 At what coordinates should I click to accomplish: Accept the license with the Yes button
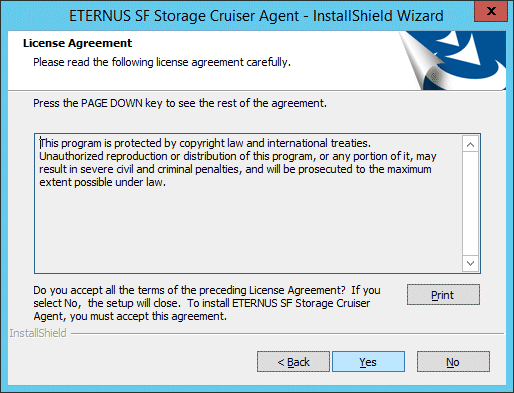(368, 362)
